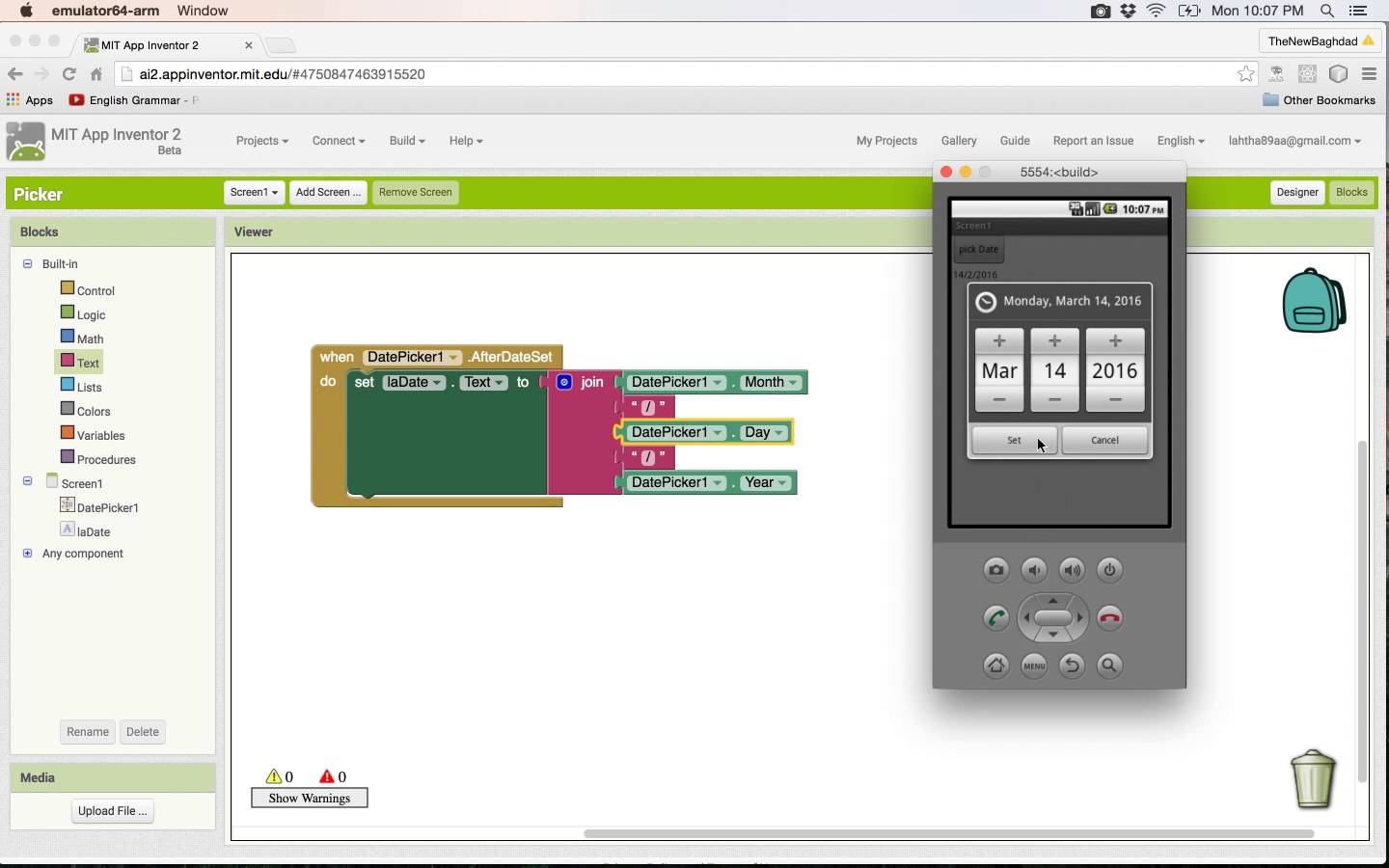
Task: Open the Year property dropdown
Action: [x=766, y=482]
